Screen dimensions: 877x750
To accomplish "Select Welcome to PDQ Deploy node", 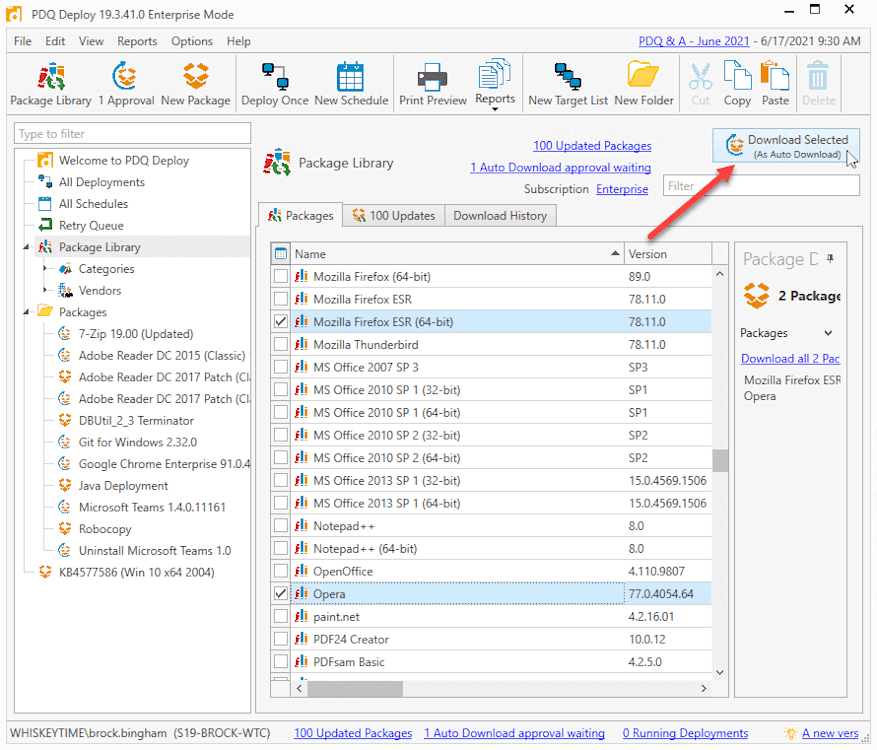I will point(124,161).
